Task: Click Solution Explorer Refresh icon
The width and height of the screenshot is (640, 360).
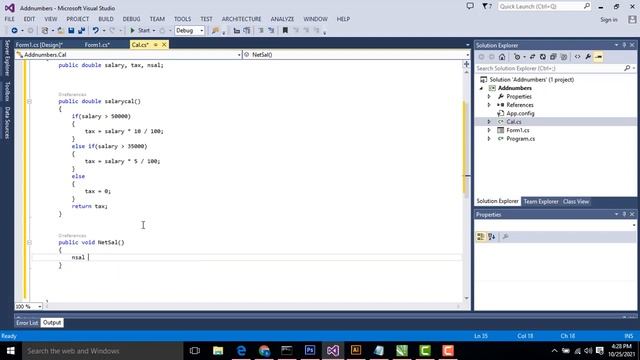Action: click(x=543, y=57)
